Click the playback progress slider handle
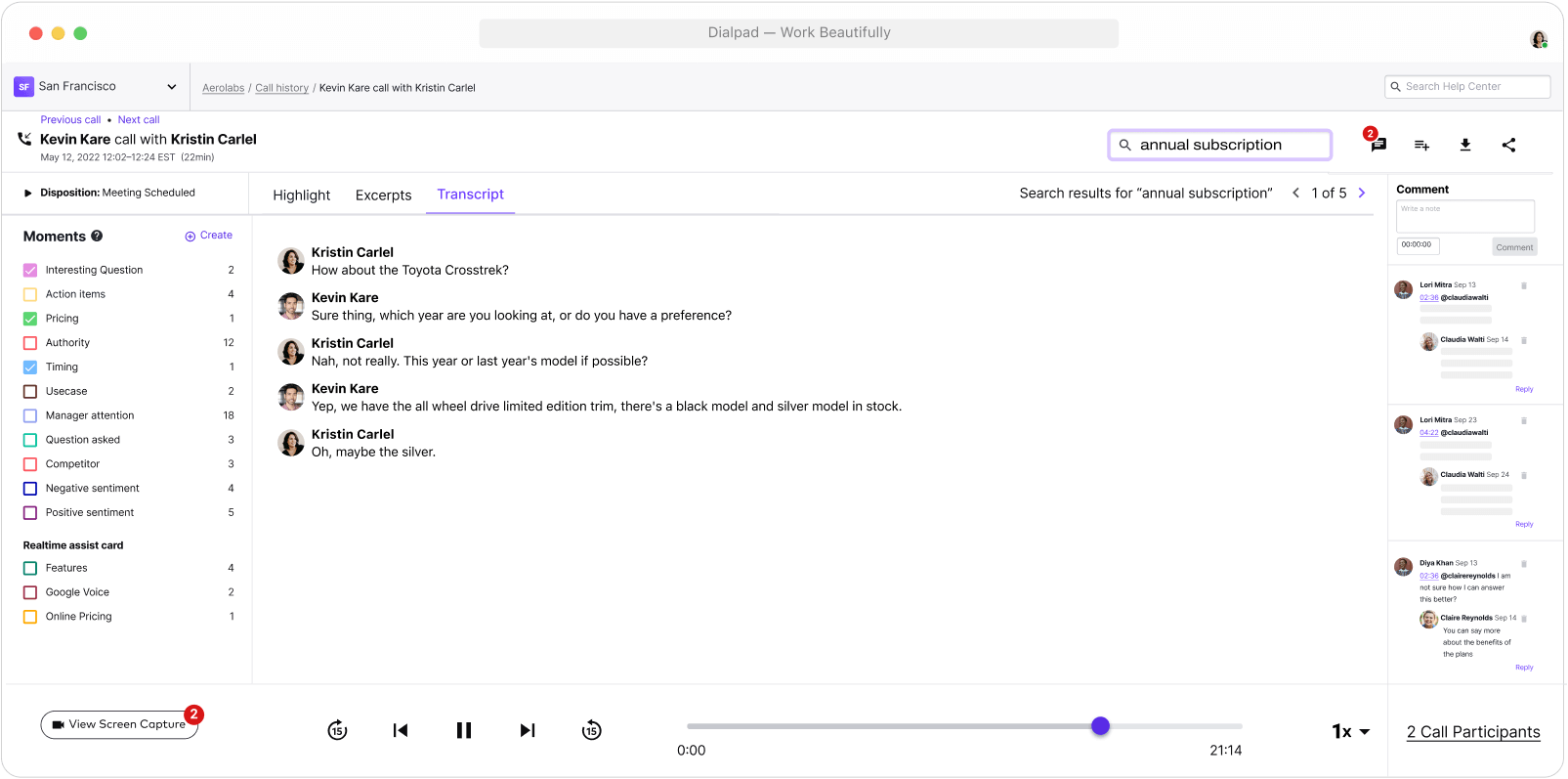 (1100, 726)
